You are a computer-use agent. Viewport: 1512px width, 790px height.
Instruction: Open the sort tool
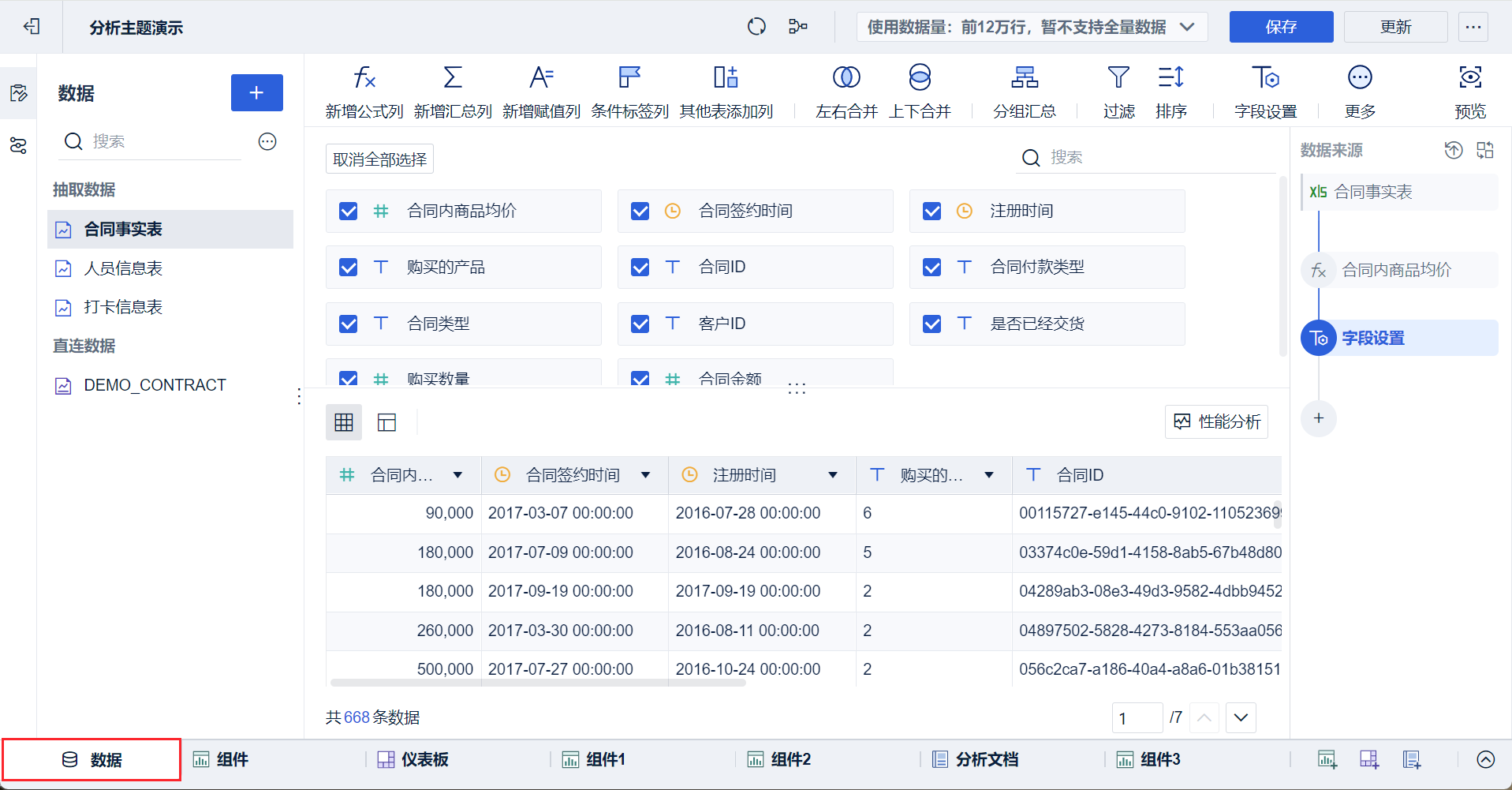click(x=1171, y=92)
